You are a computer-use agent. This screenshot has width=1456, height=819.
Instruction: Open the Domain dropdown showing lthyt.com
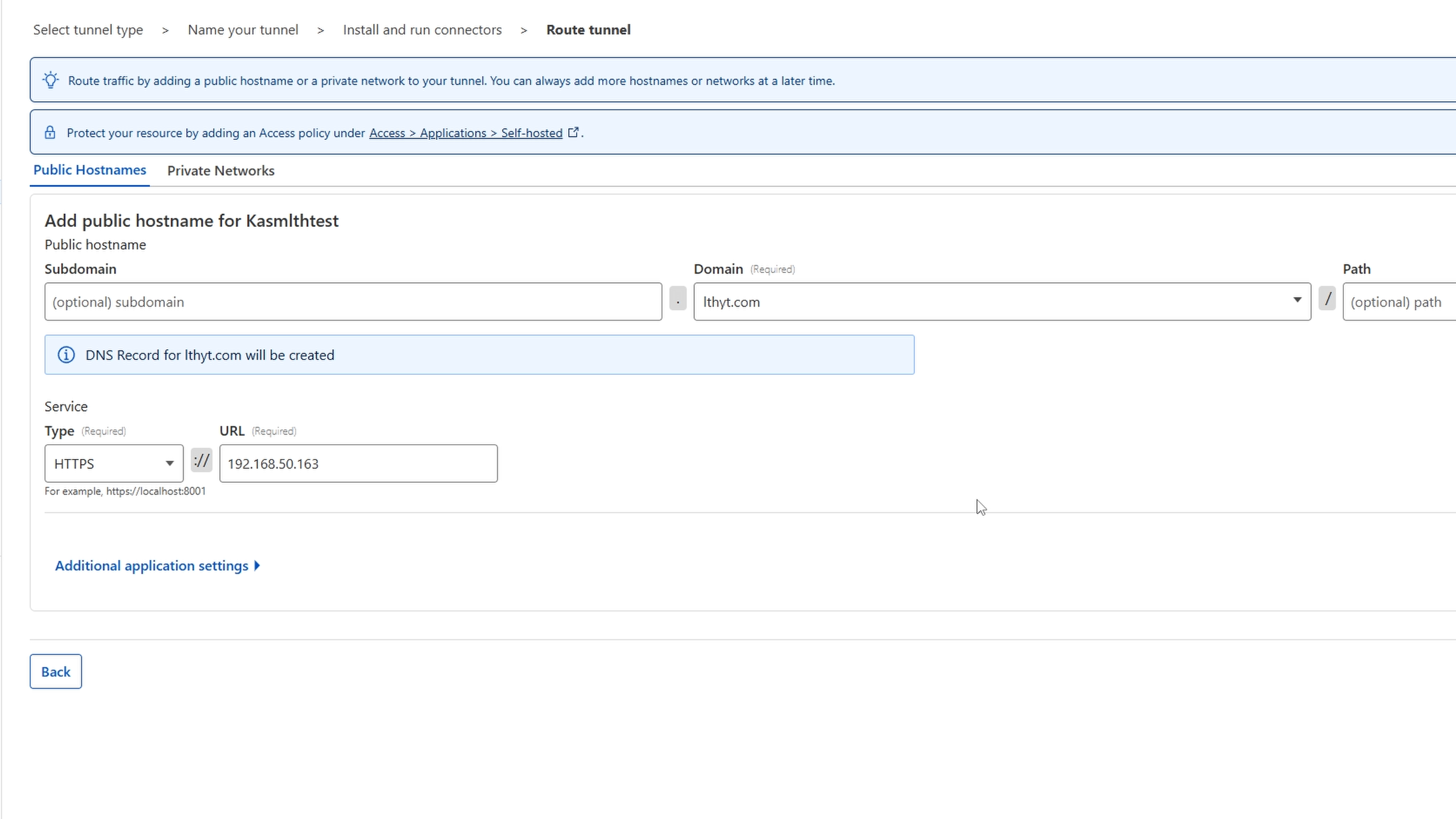click(1297, 299)
